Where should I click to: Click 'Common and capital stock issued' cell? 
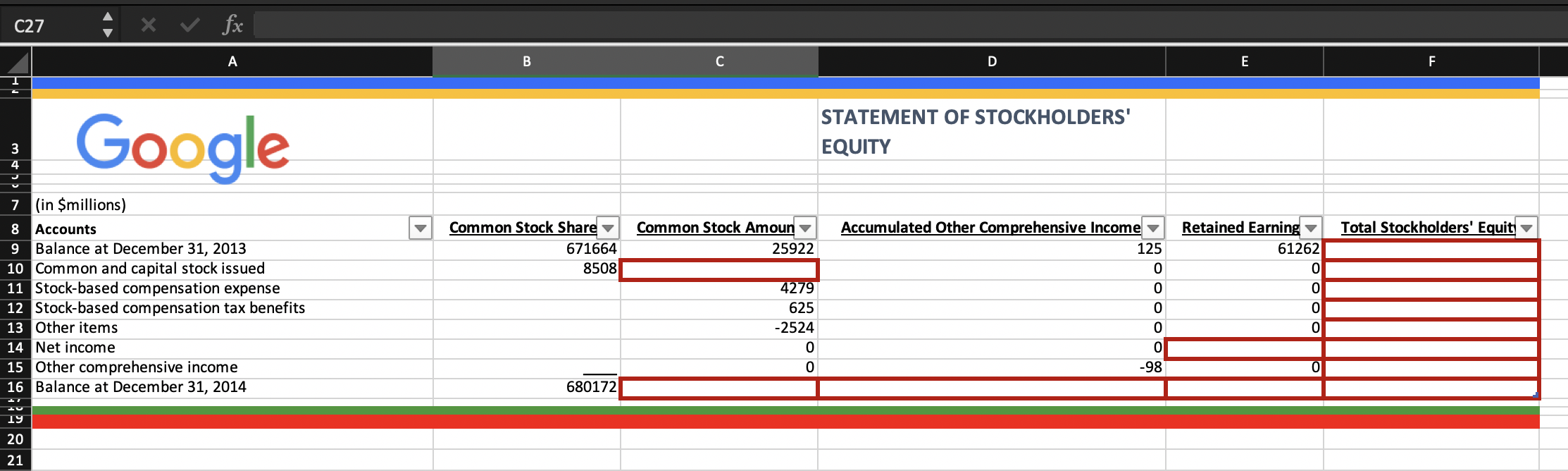point(232,269)
